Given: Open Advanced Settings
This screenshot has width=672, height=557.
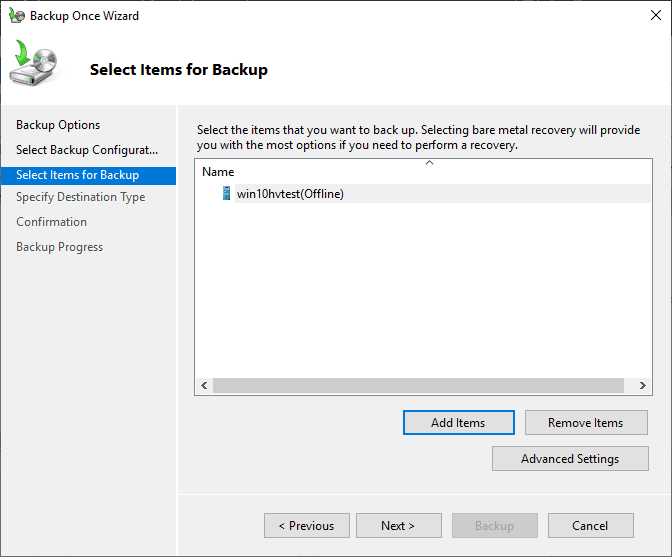Looking at the screenshot, I should click(x=570, y=459).
